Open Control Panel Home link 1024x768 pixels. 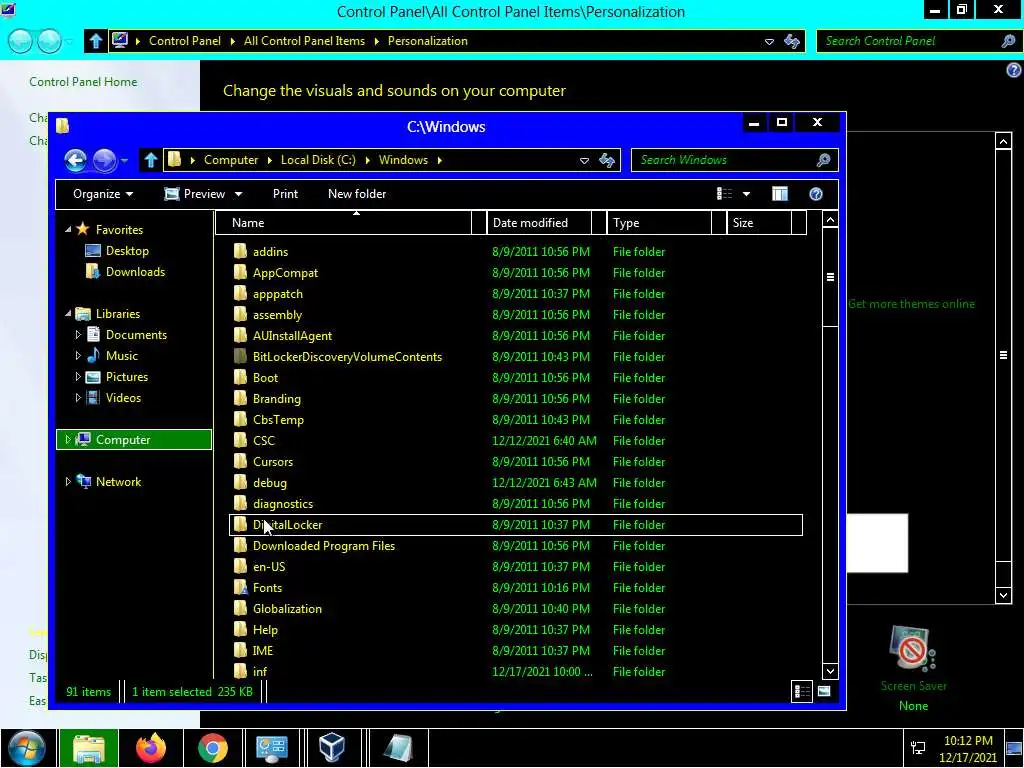tap(83, 82)
